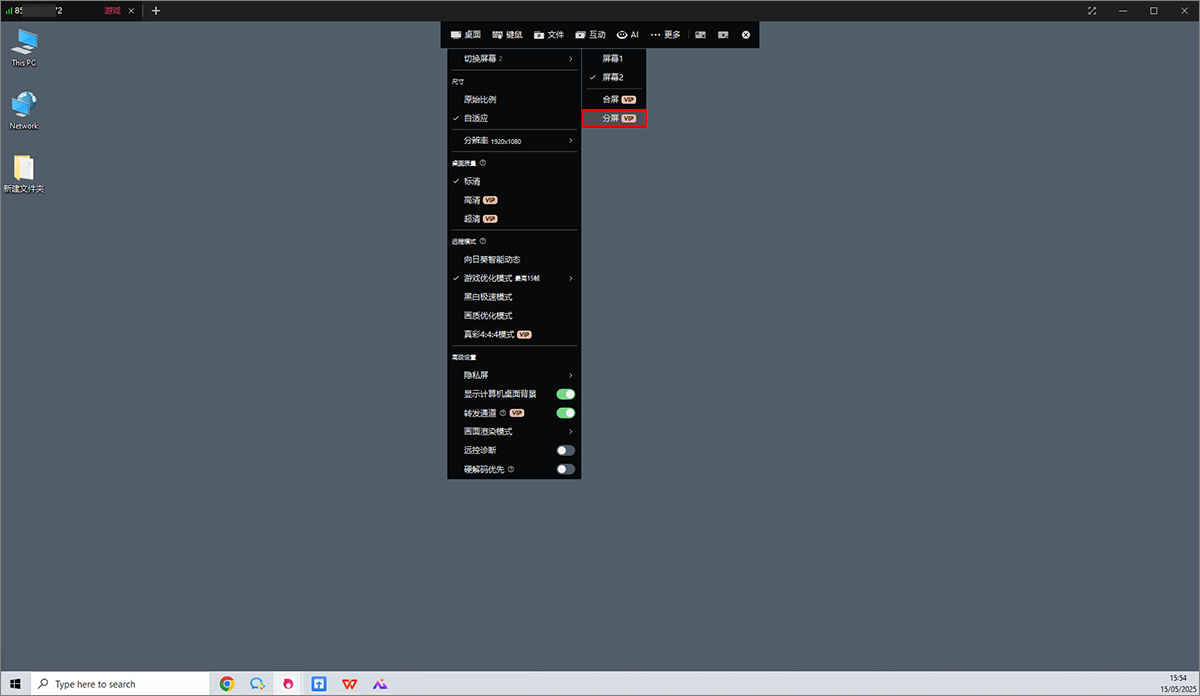The image size is (1200, 696).
Task: Expand the 分辨率 1920x1080 submenu
Action: pyautogui.click(x=514, y=141)
